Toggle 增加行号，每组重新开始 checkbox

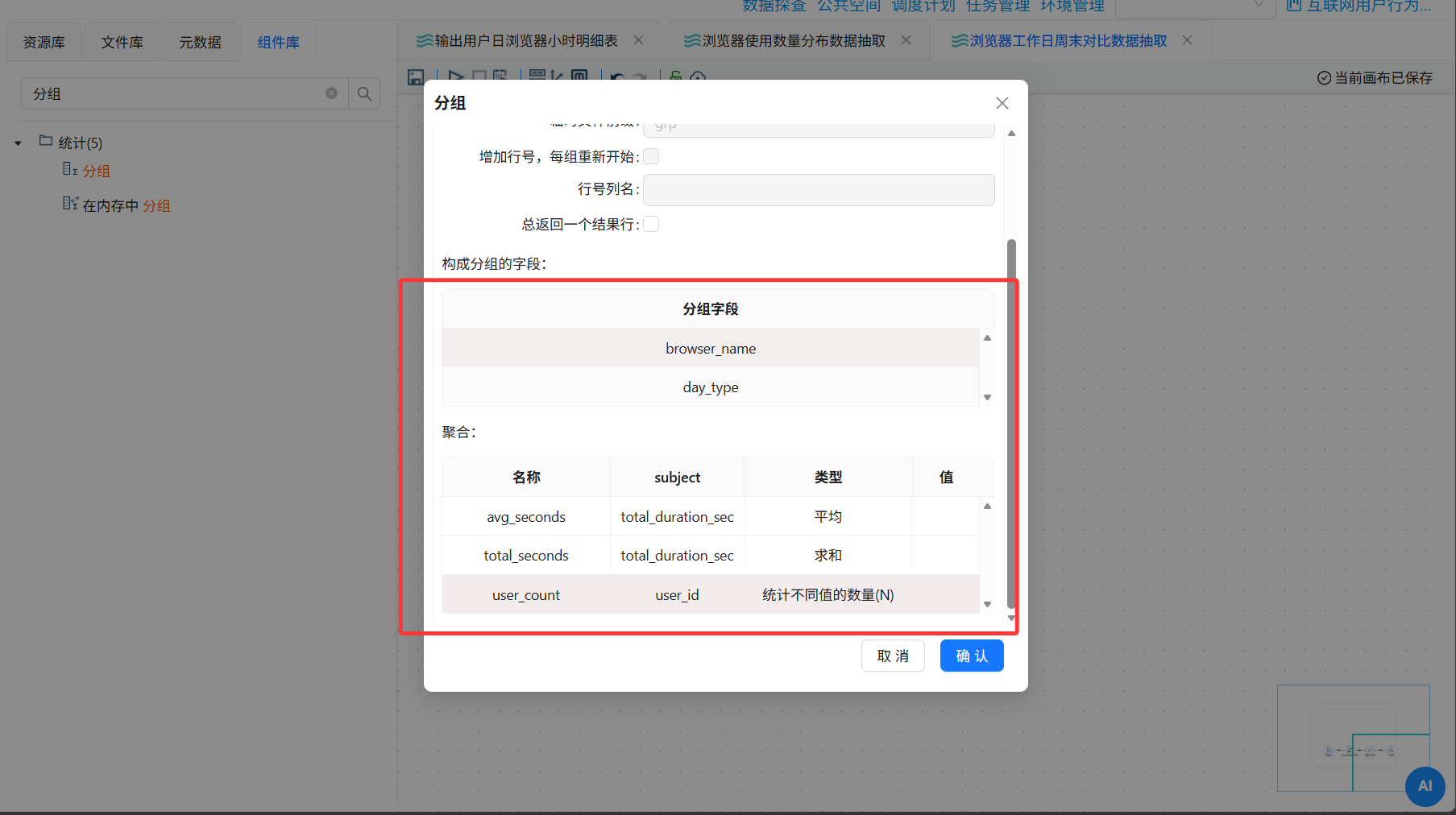[x=651, y=156]
